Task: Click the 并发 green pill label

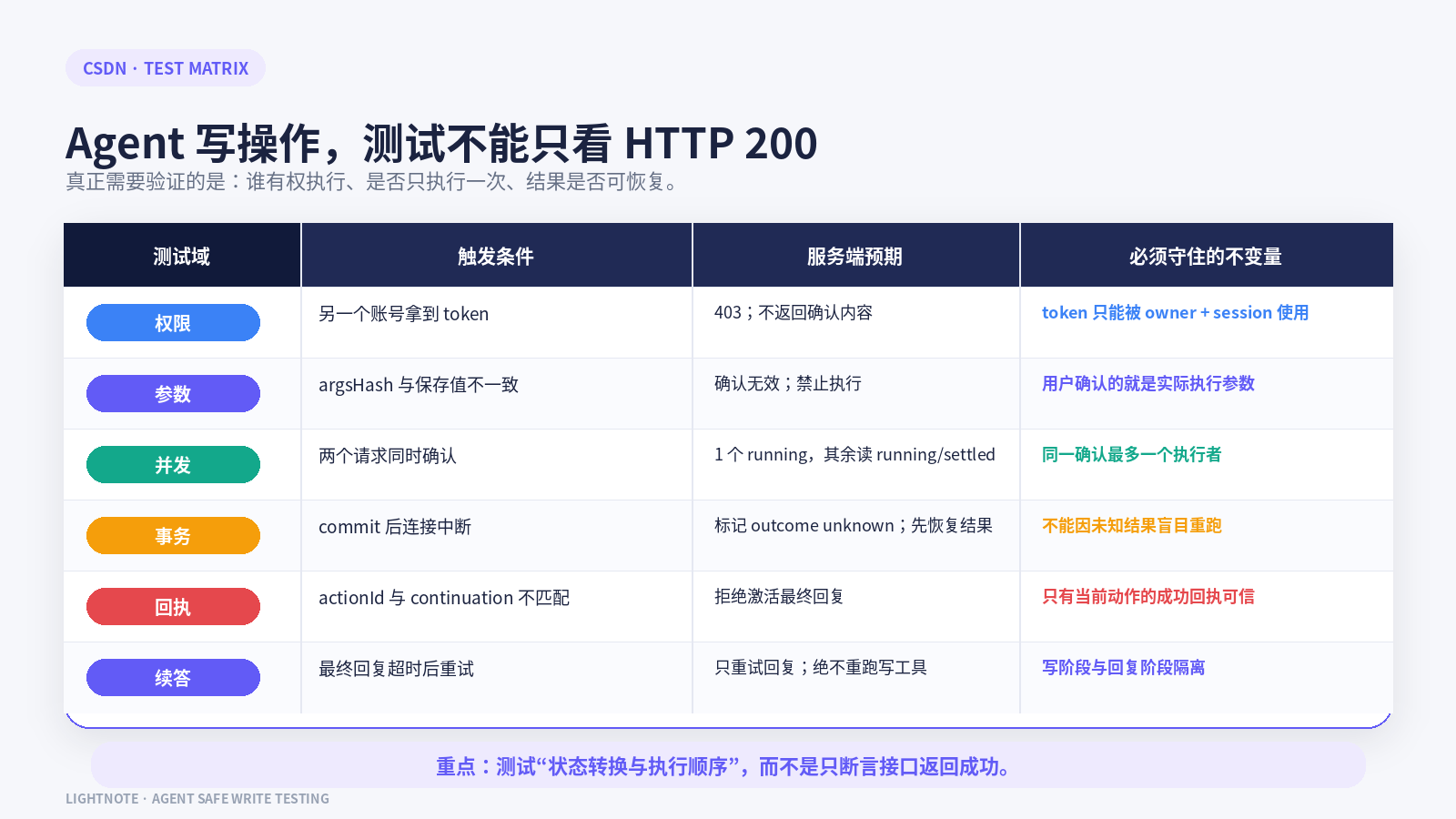Action: click(x=173, y=465)
